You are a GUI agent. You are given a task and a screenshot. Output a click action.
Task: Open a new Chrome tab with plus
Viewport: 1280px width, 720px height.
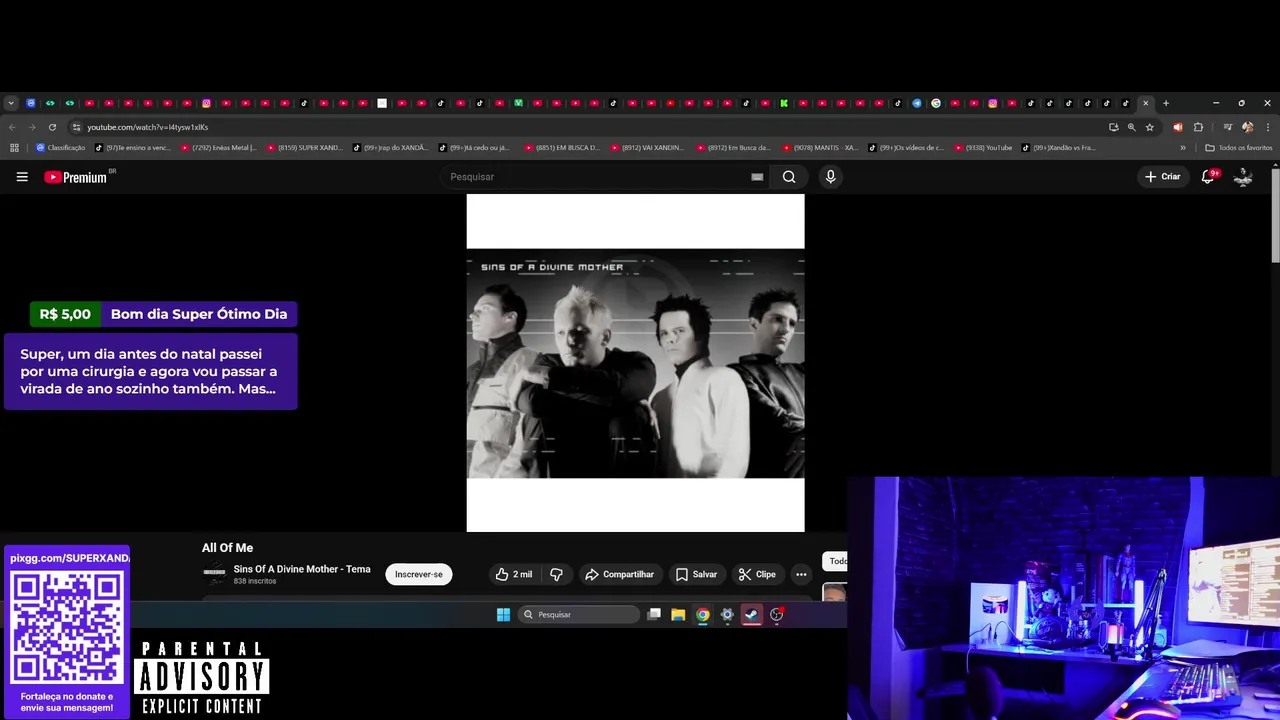click(x=1166, y=103)
